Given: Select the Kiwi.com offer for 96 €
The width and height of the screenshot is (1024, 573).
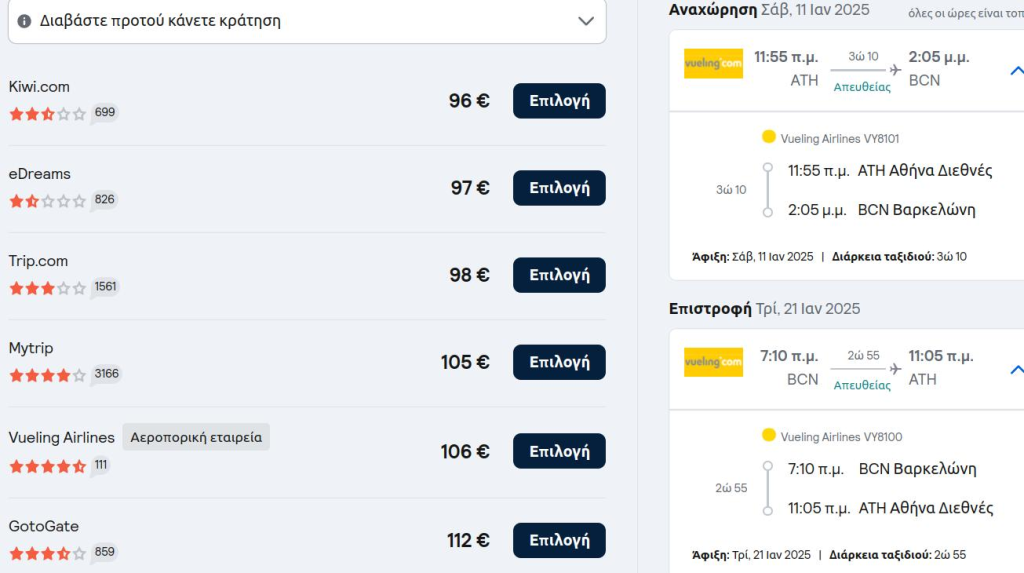Looking at the screenshot, I should 559,101.
